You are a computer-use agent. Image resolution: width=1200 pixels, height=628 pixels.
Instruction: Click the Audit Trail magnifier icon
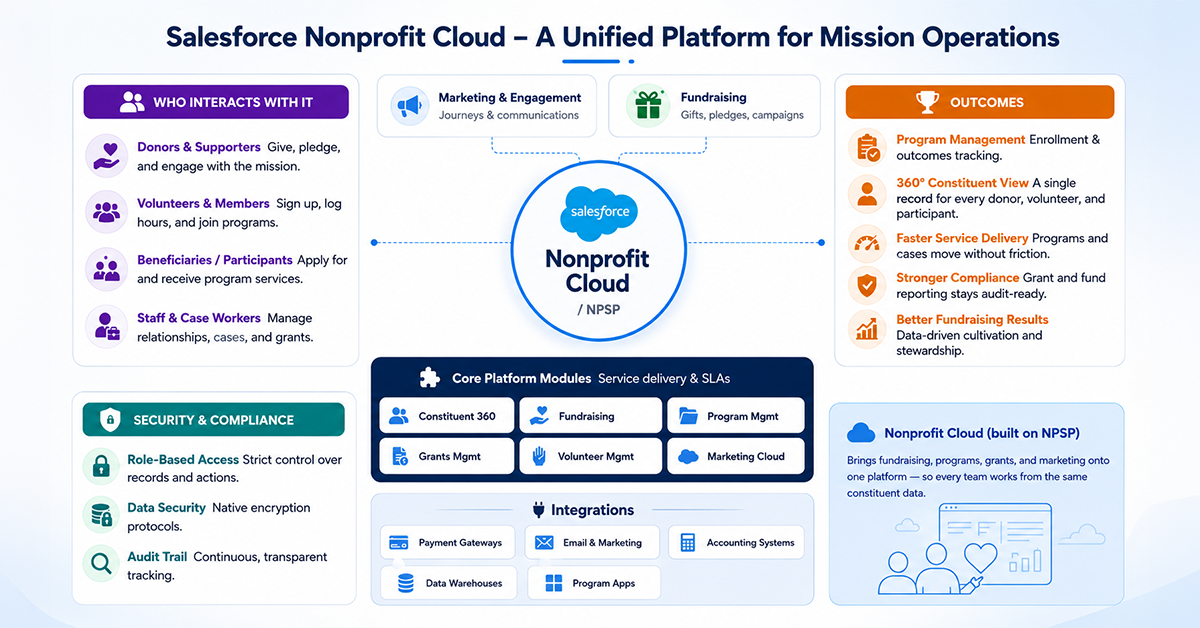[101, 565]
